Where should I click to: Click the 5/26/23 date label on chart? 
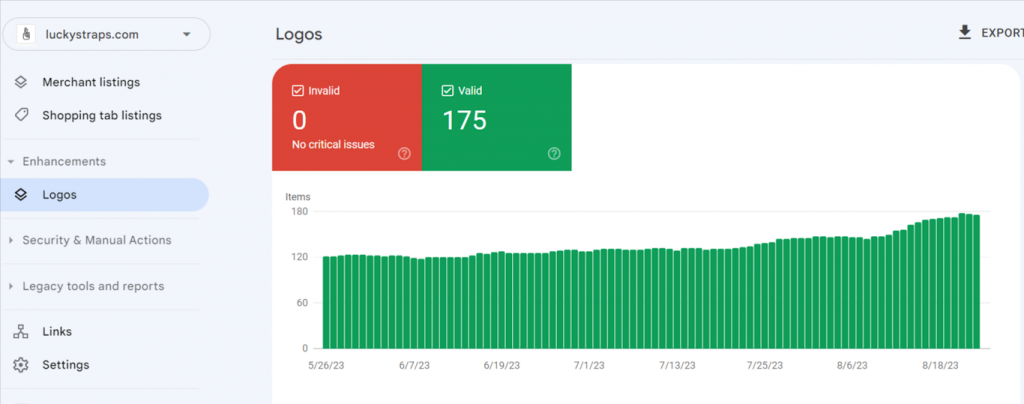point(325,366)
